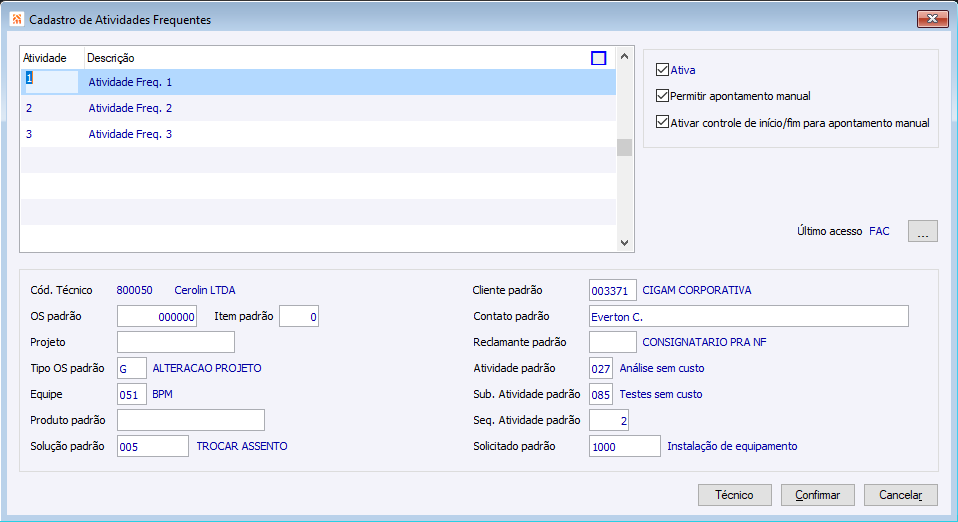Toggle Ativar controle de início/fim checkbox

662,122
